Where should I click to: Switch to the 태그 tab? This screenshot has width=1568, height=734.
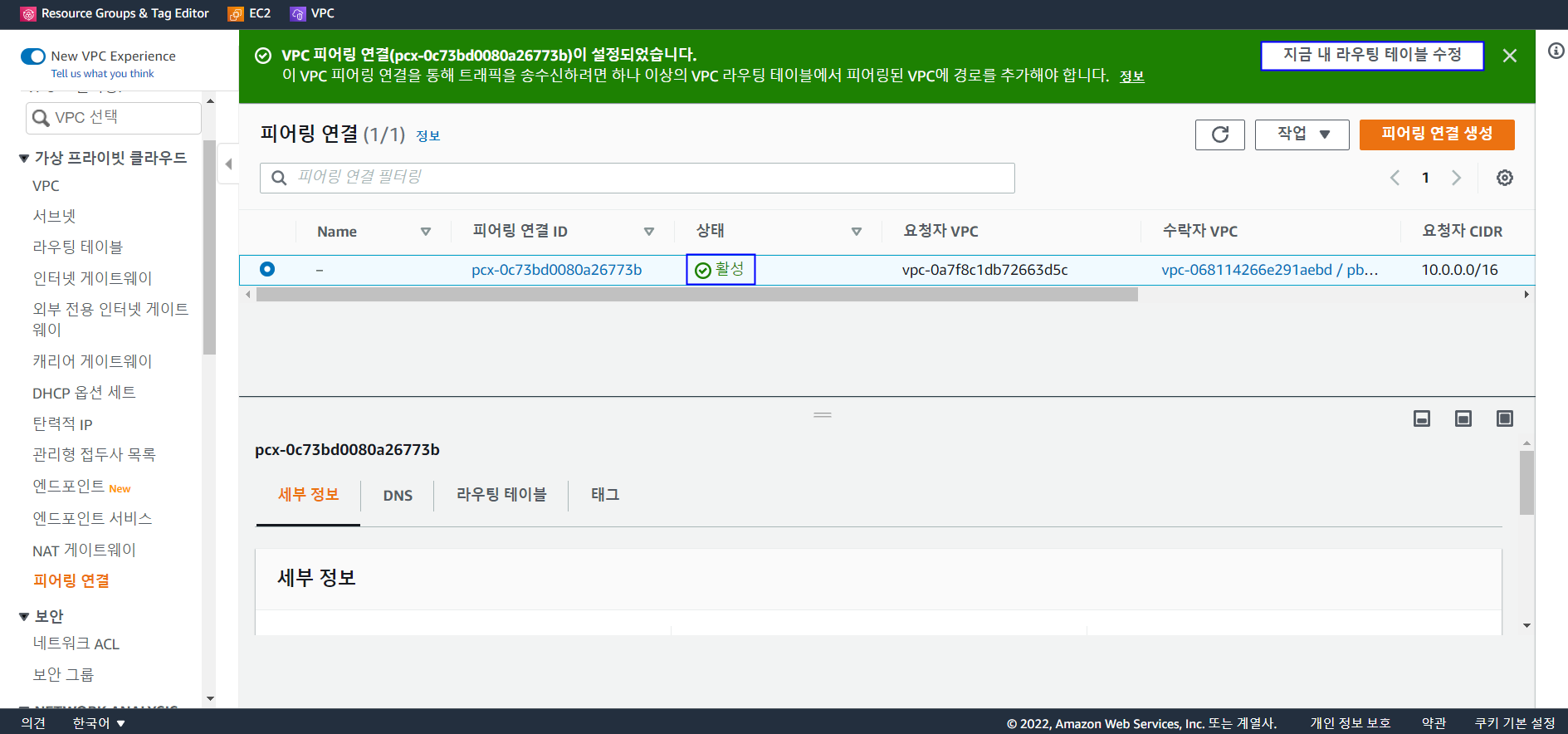(x=605, y=495)
